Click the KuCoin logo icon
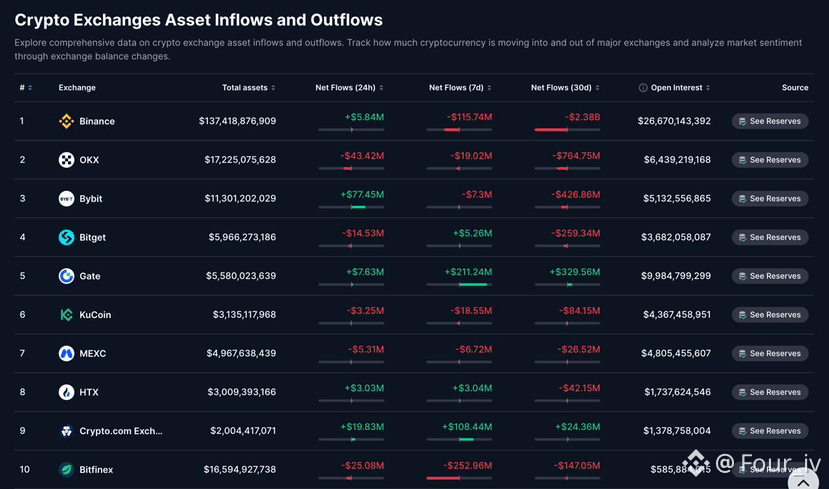The width and height of the screenshot is (829, 489). 66,315
